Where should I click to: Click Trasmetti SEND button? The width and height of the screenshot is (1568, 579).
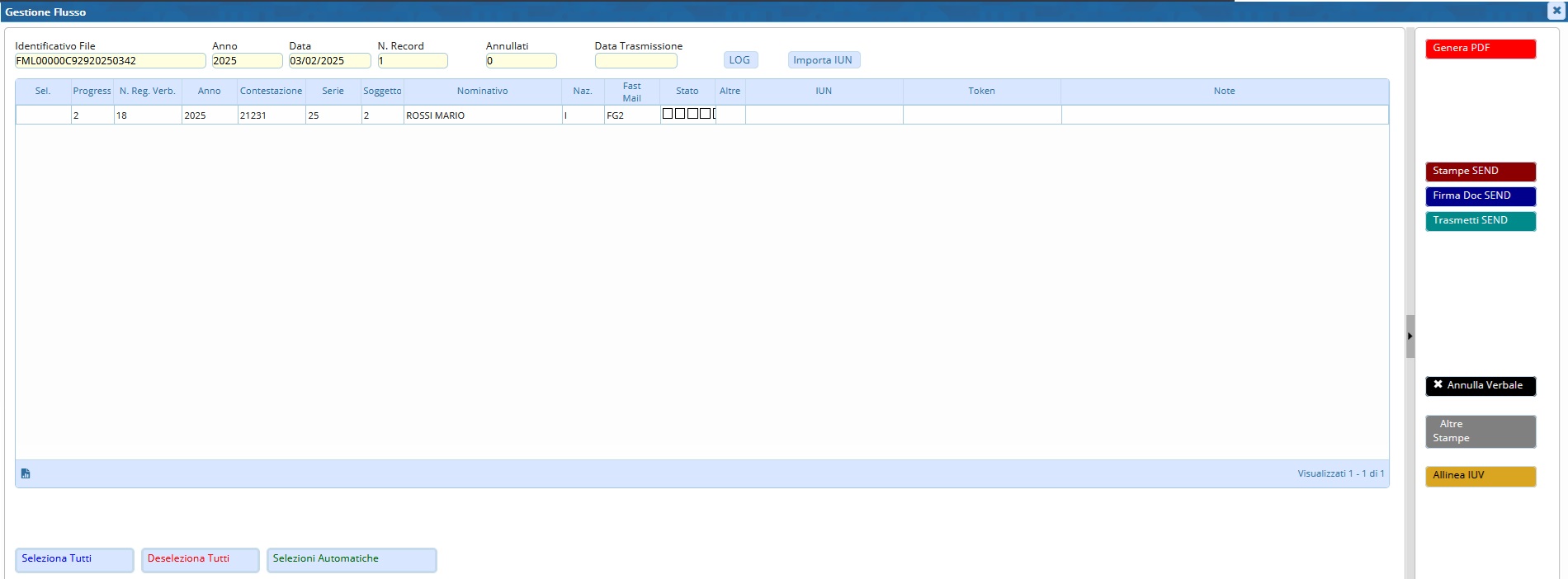(x=1480, y=221)
